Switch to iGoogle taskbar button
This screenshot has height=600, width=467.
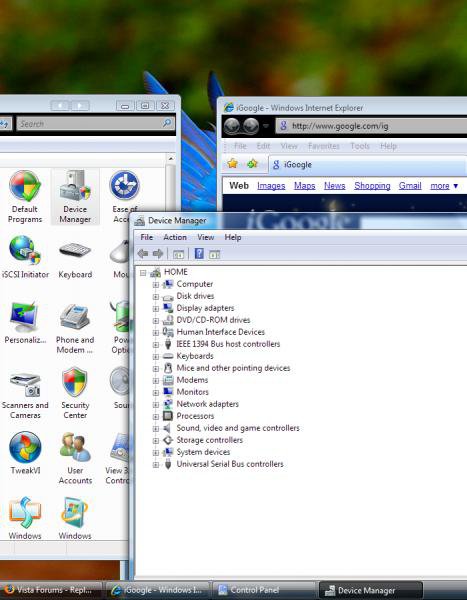coord(158,590)
